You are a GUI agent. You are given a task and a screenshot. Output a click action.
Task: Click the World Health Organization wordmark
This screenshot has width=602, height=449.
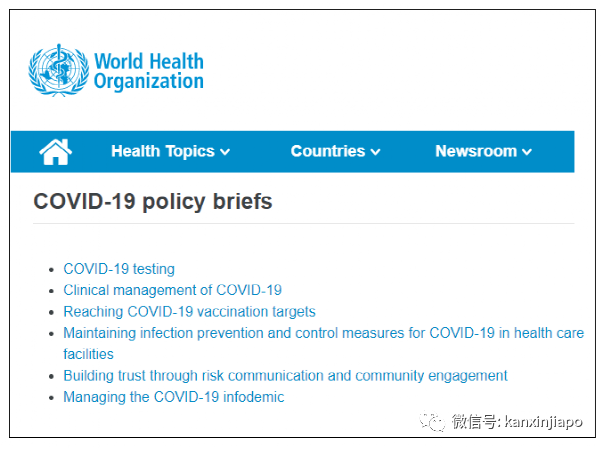click(x=149, y=71)
